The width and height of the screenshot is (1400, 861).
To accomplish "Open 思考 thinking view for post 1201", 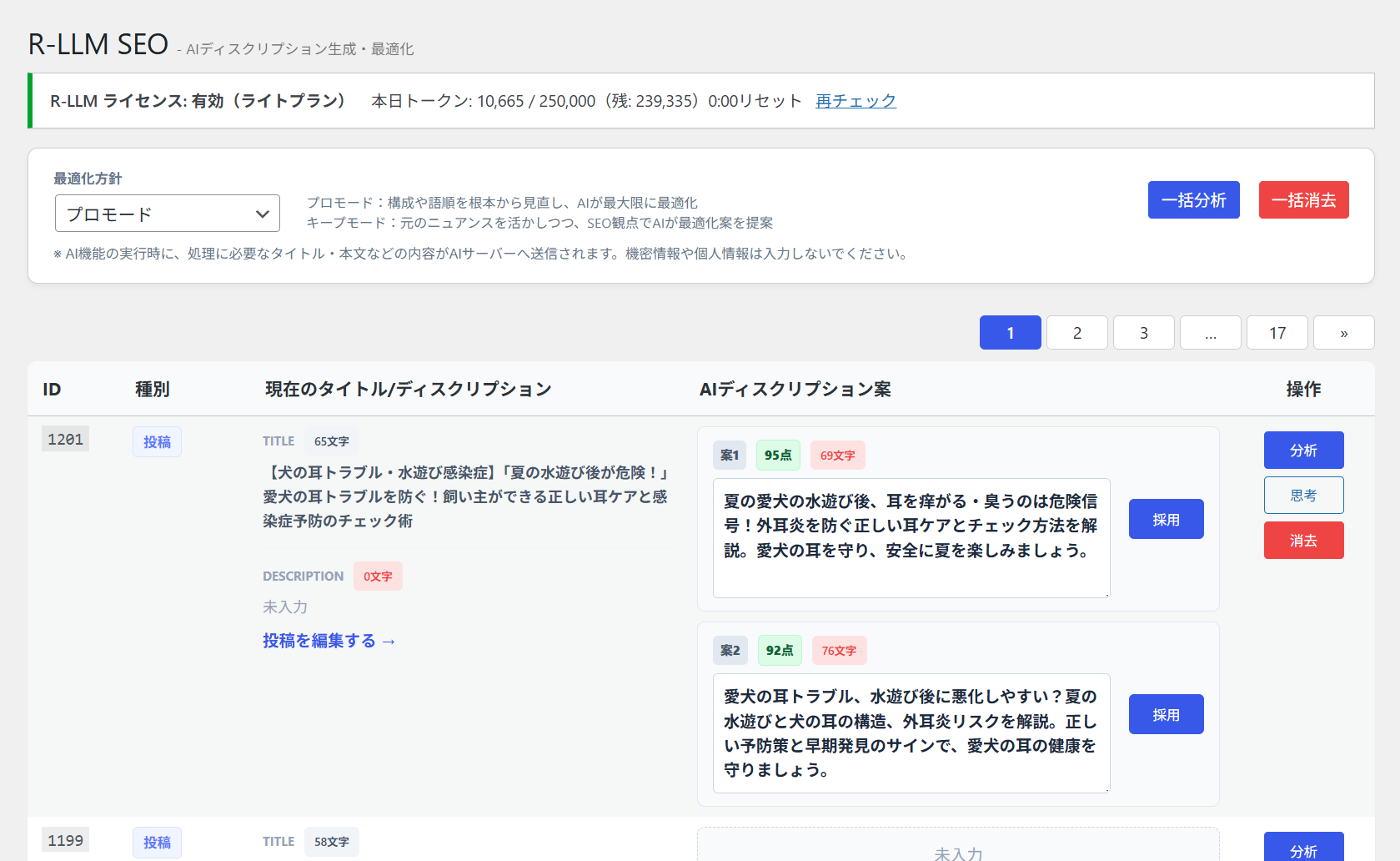I will [1303, 495].
